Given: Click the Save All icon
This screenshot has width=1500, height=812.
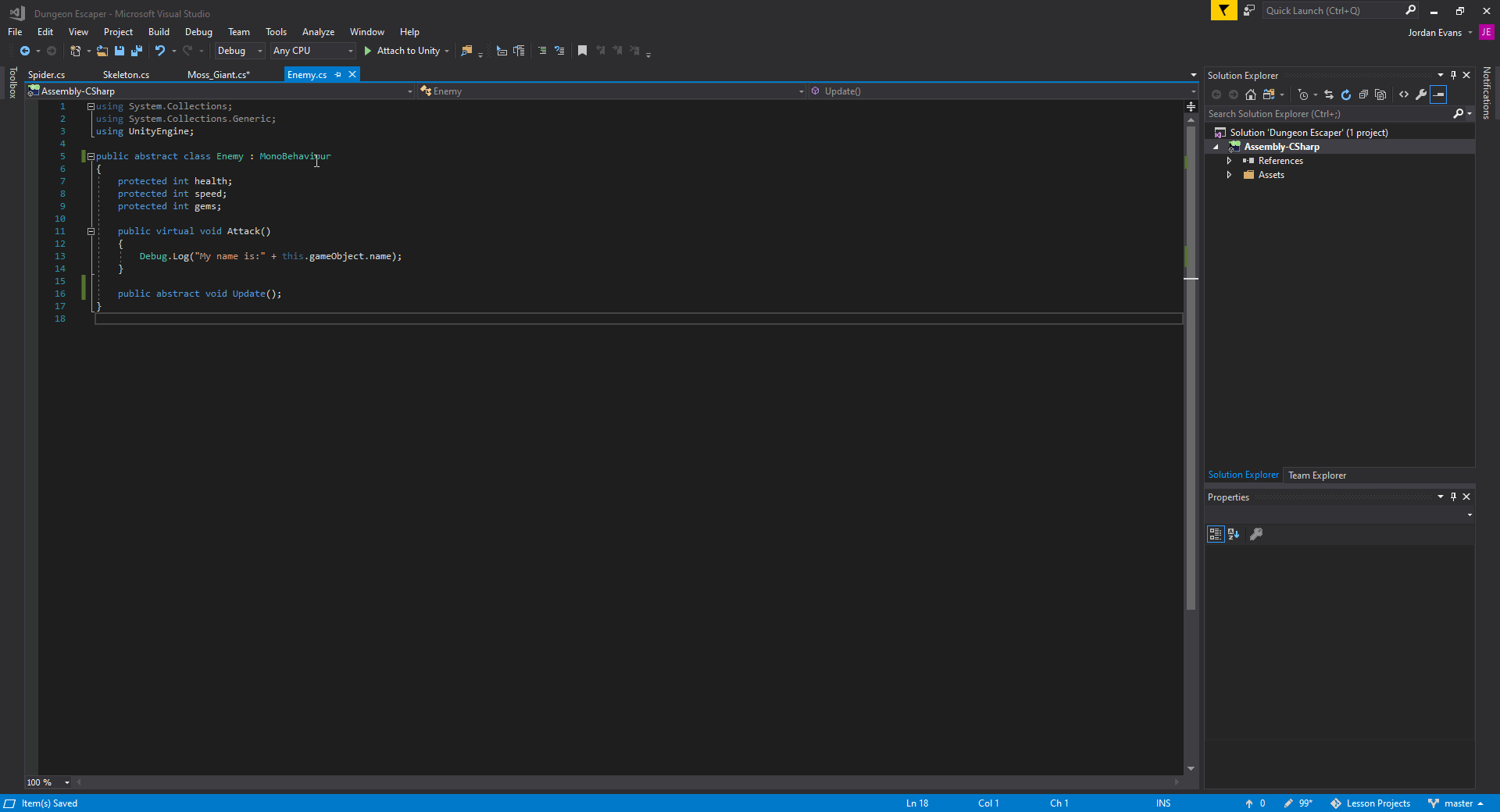Looking at the screenshot, I should (136, 51).
